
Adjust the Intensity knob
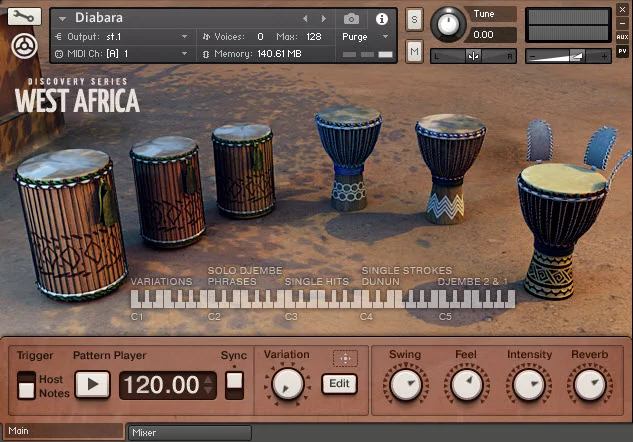pyautogui.click(x=528, y=385)
